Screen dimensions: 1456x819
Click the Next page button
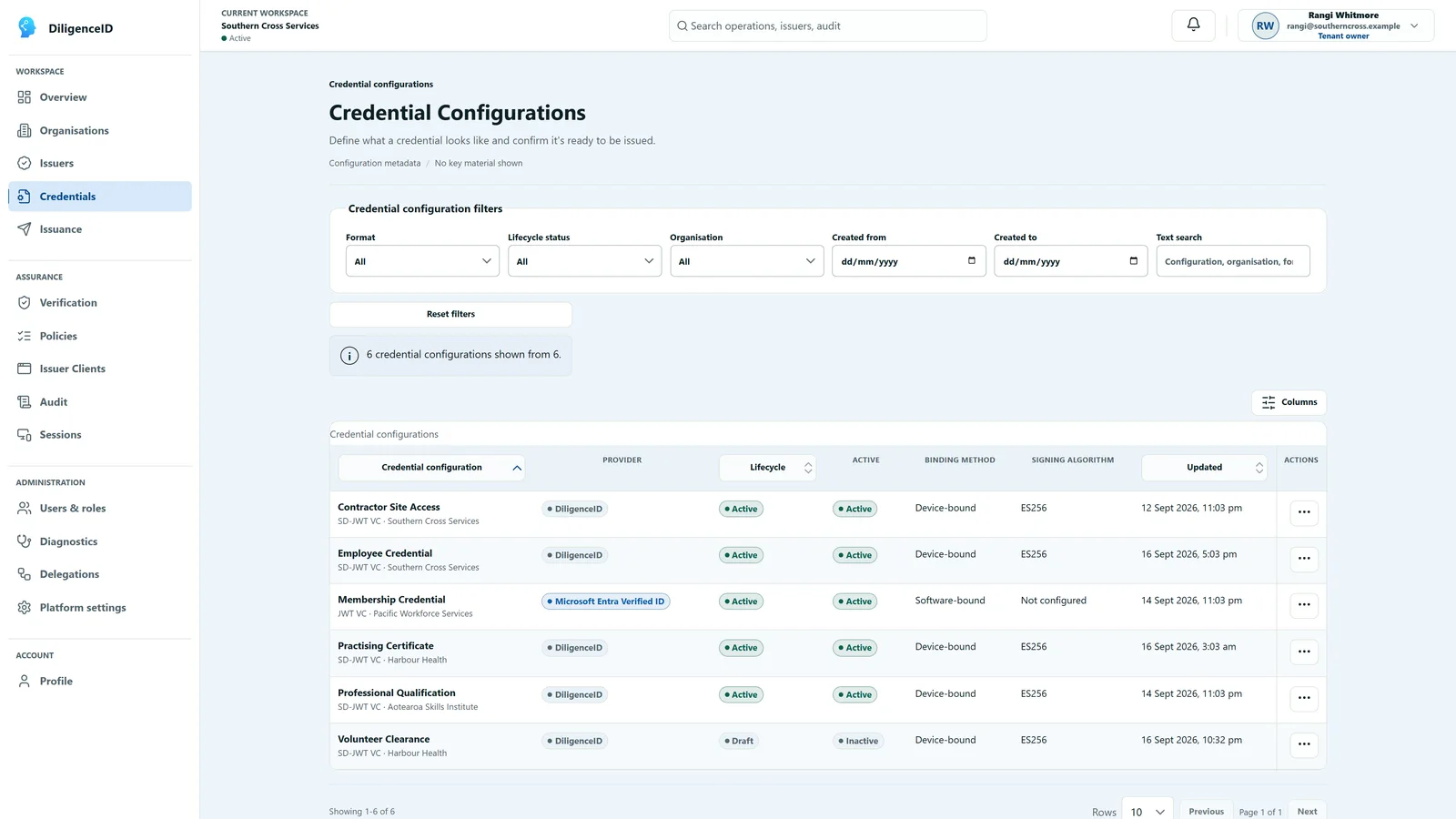click(1307, 811)
